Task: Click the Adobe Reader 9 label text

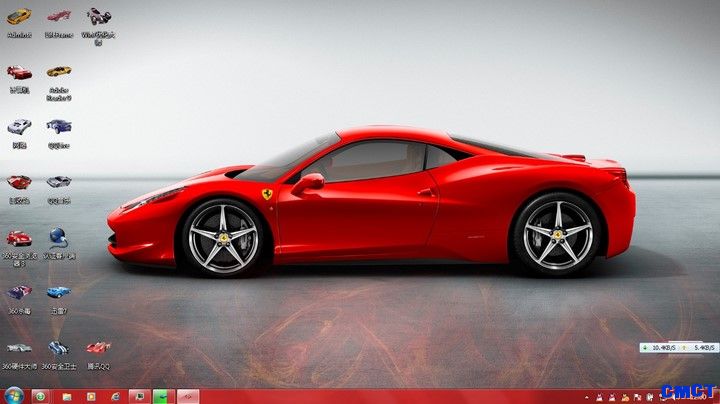Action: (x=59, y=94)
